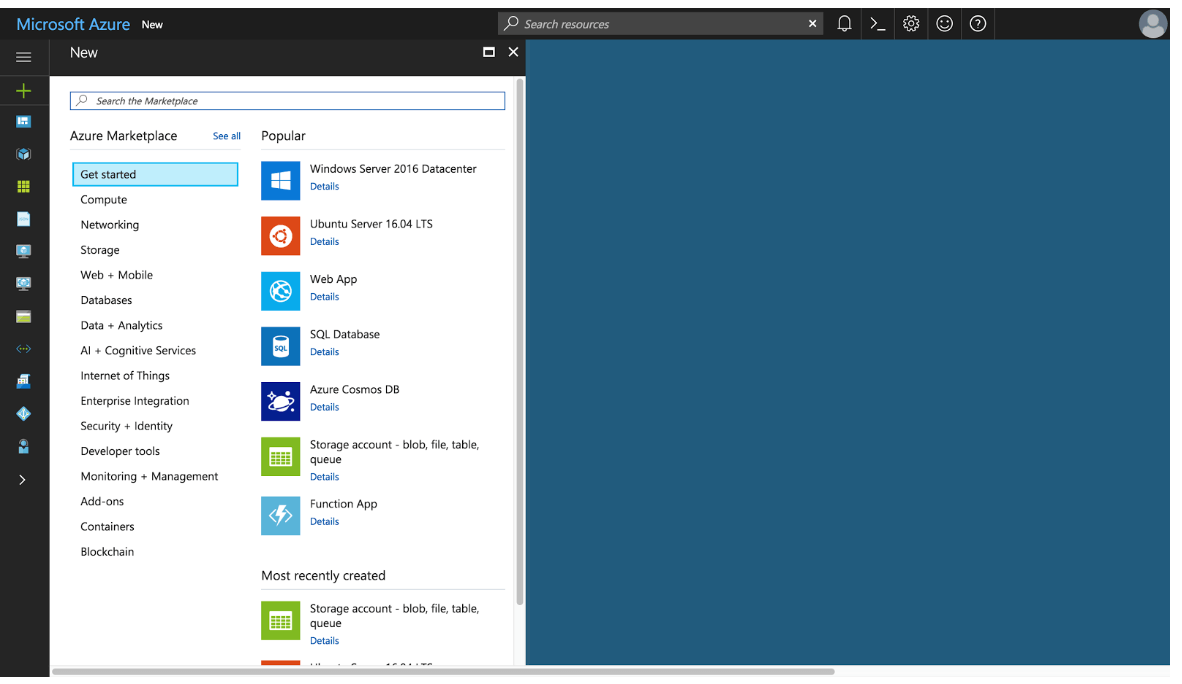Image resolution: width=1182 pixels, height=684 pixels.
Task: Click the Microsoft Azure logo text
Action: coord(73,24)
